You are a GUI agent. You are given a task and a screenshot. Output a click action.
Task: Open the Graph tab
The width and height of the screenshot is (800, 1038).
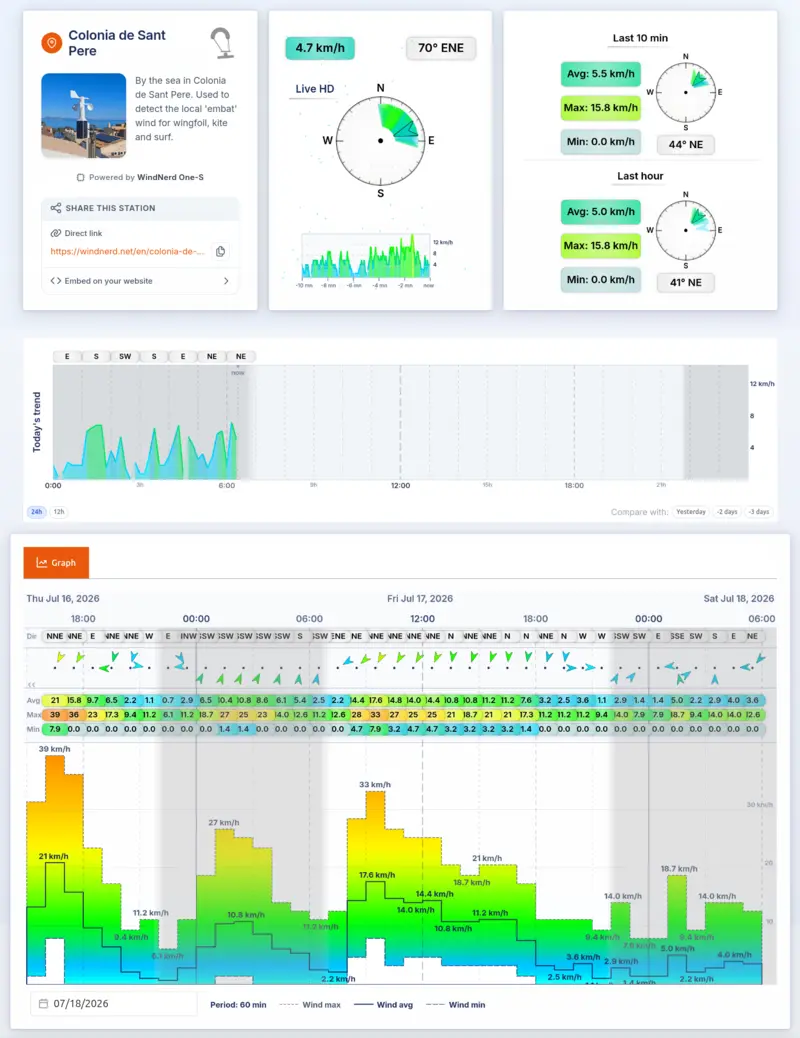(x=56, y=563)
